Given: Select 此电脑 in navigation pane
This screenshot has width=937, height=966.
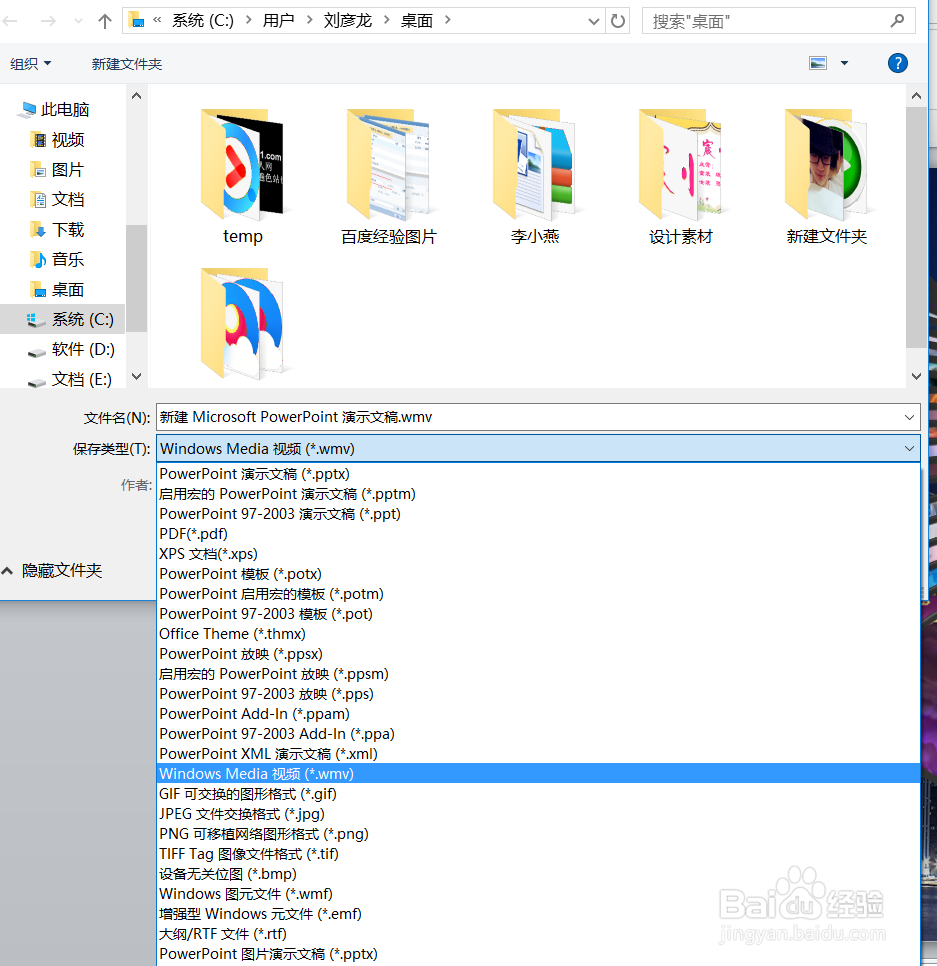Looking at the screenshot, I should click(x=55, y=110).
